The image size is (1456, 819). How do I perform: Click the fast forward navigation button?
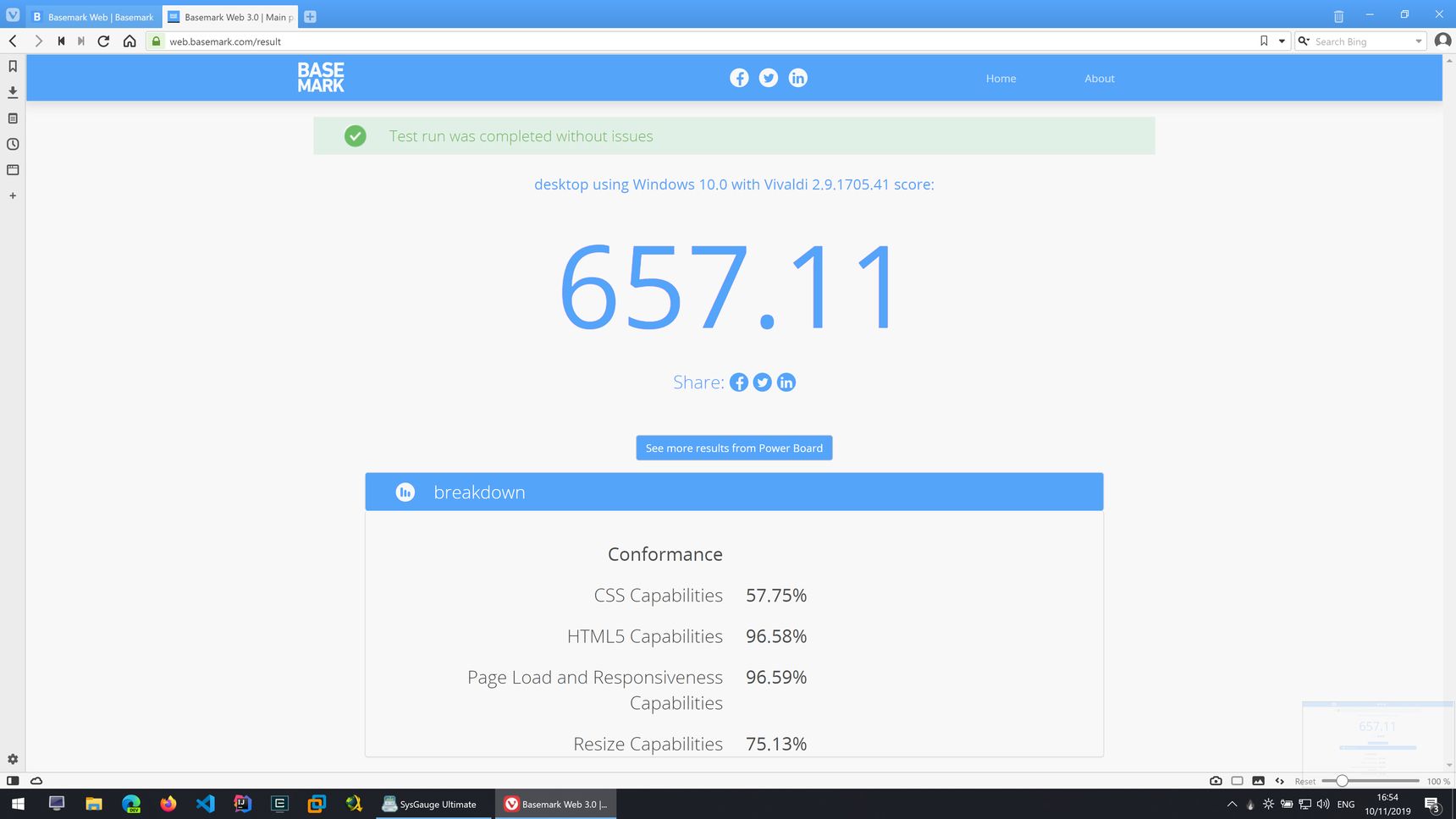pos(81,41)
